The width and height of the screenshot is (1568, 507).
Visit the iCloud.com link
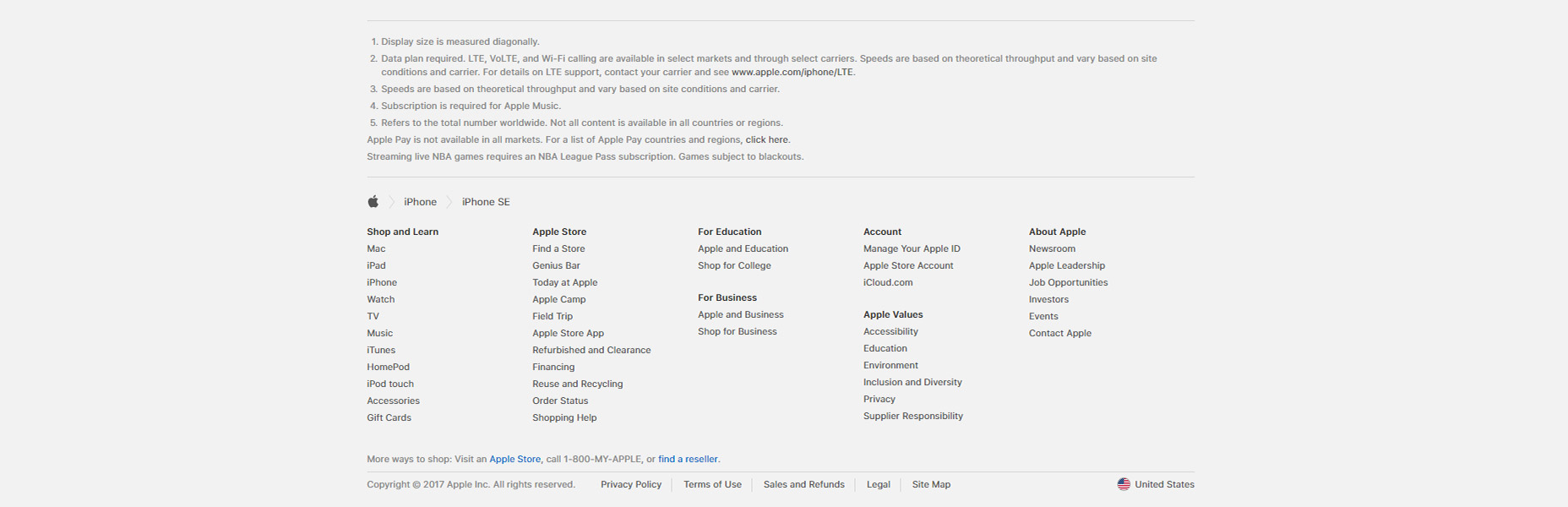[888, 282]
